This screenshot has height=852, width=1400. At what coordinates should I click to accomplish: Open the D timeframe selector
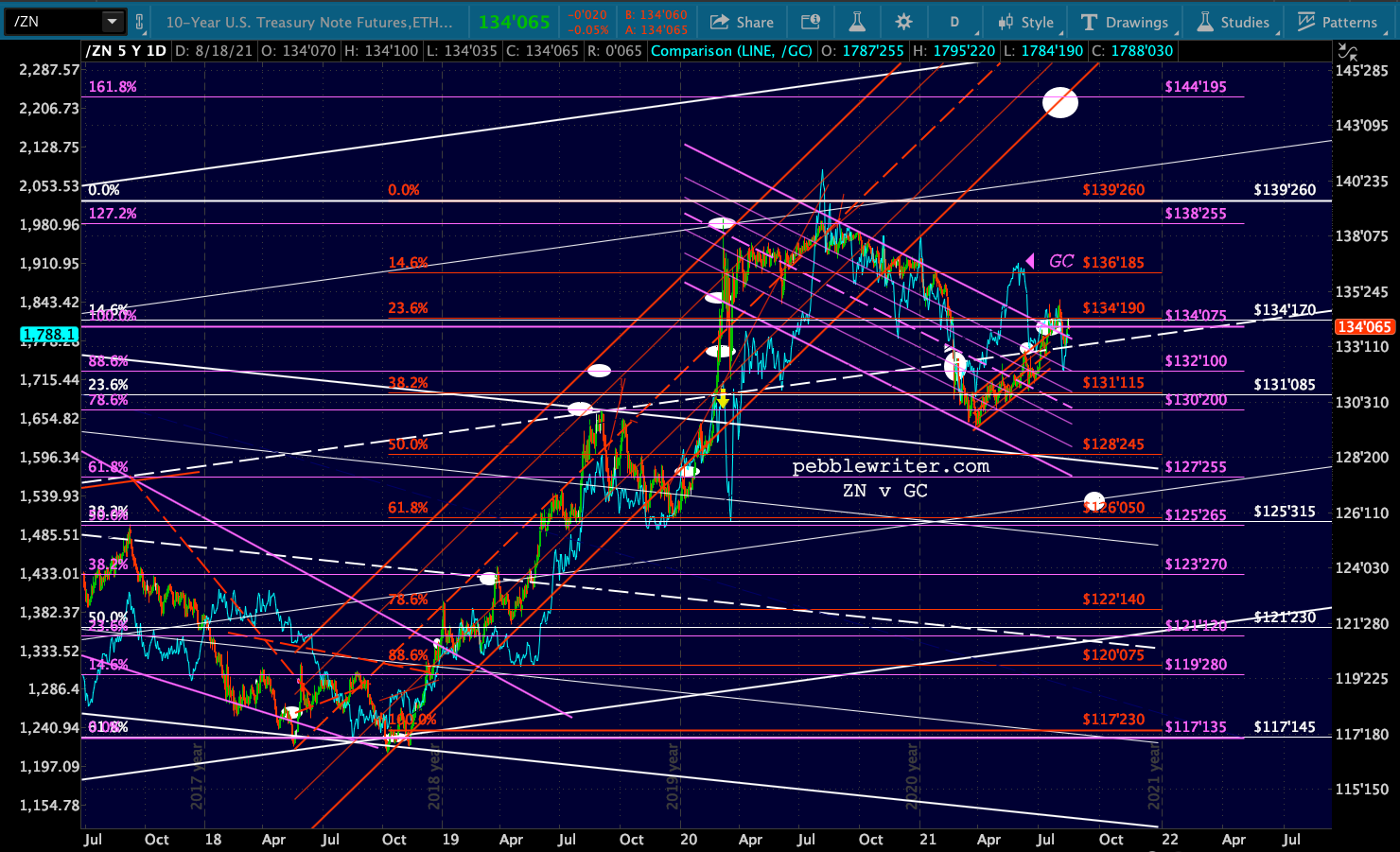[x=954, y=22]
